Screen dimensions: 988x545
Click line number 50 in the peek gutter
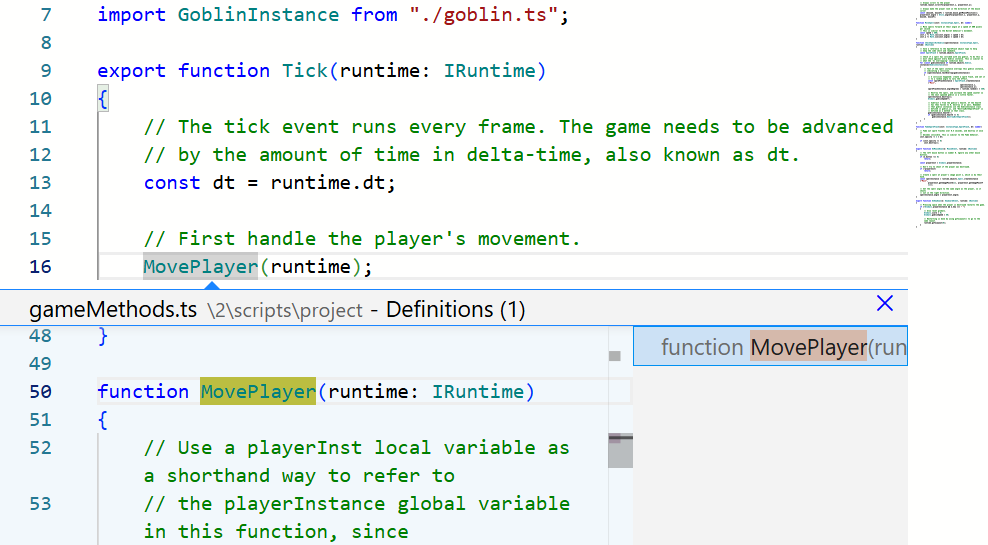point(40,392)
